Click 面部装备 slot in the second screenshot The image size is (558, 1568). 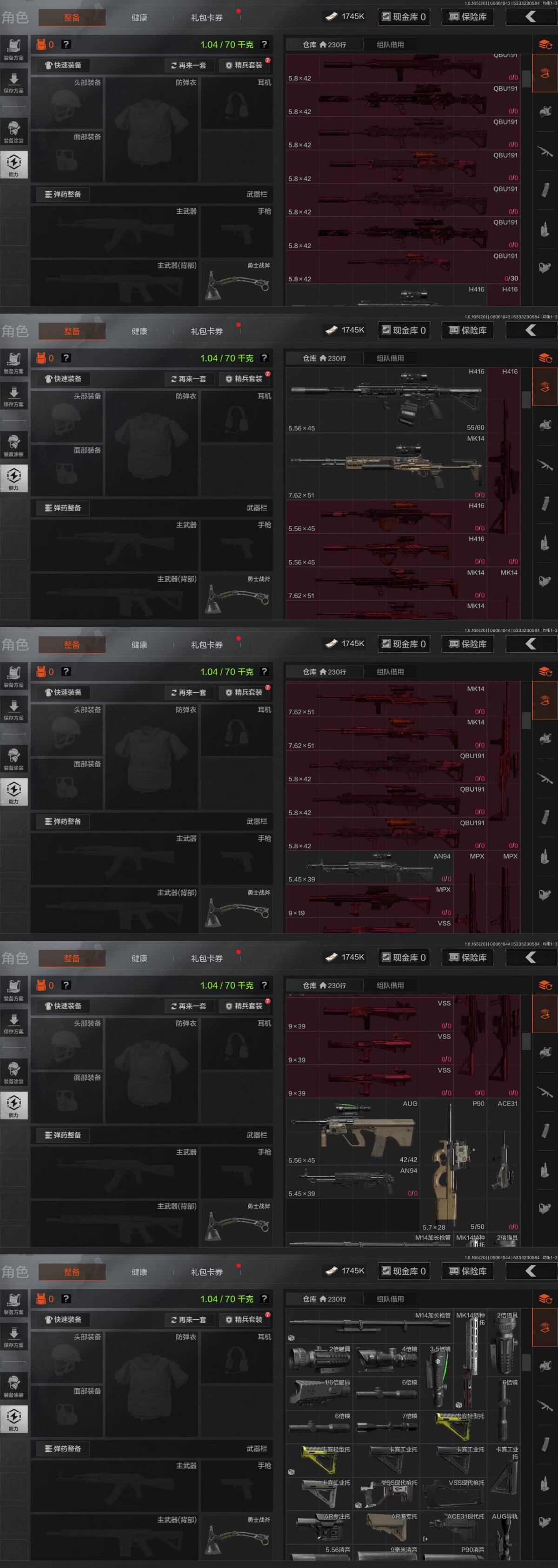[x=67, y=471]
